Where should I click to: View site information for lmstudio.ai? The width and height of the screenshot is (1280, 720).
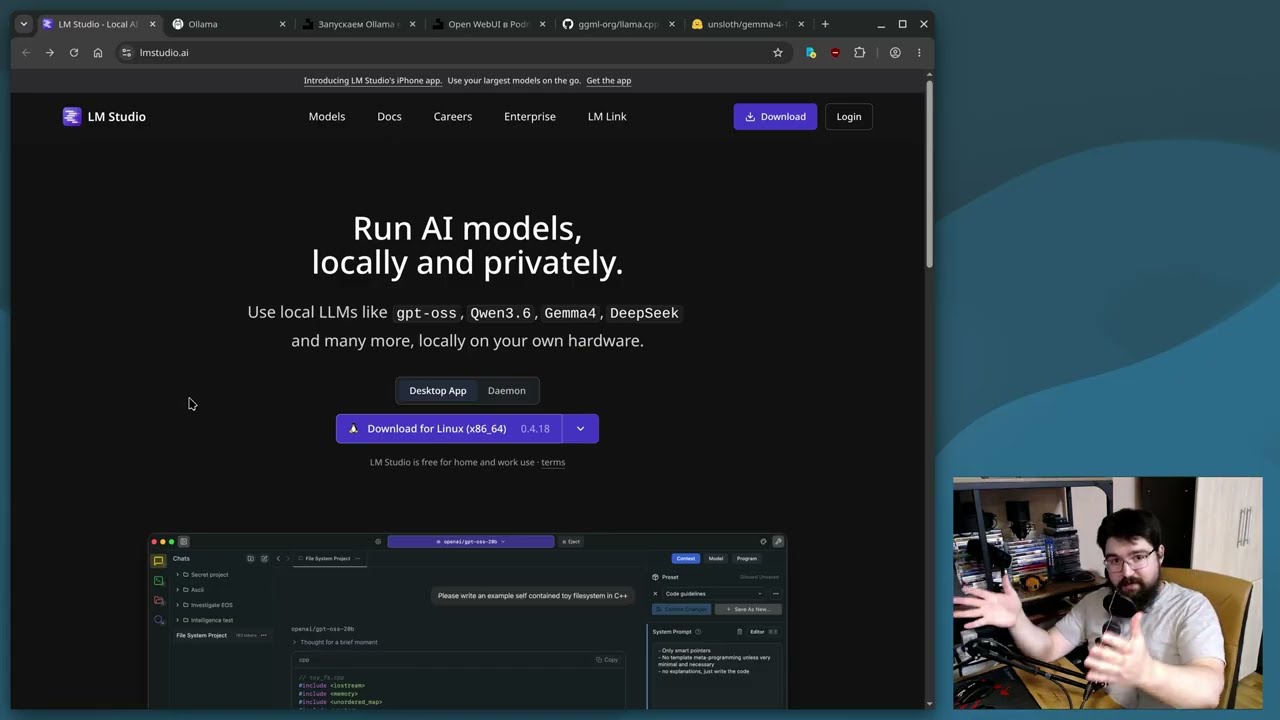[x=126, y=53]
